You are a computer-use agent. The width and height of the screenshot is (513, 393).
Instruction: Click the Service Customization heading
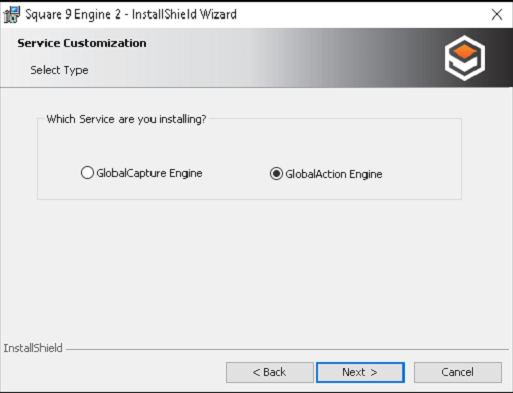coord(82,43)
